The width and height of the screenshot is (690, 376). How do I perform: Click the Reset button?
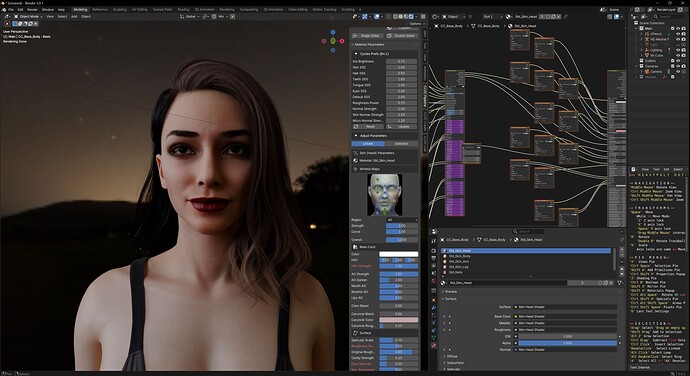(368, 126)
